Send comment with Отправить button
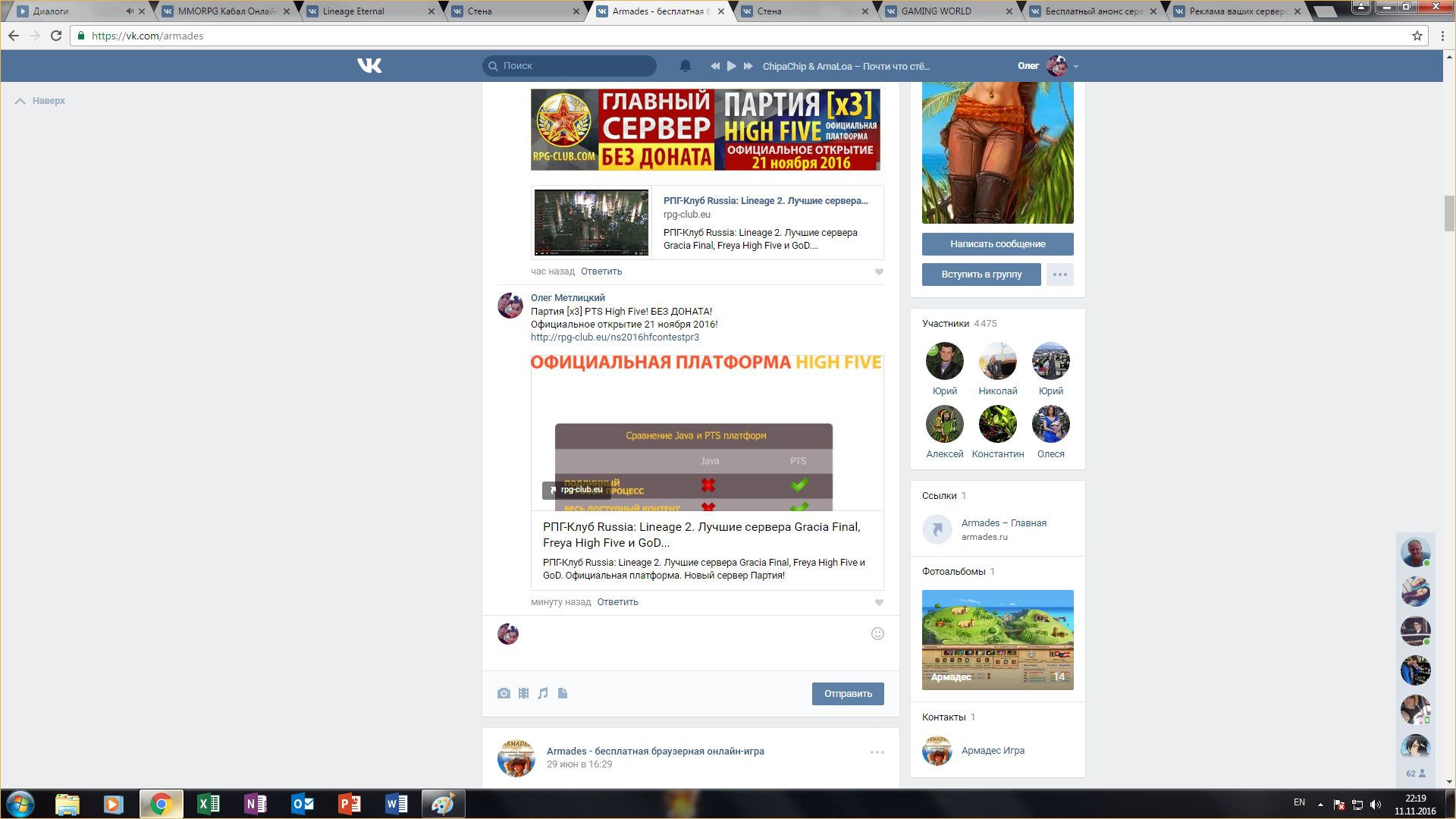This screenshot has width=1456, height=819. point(848,694)
